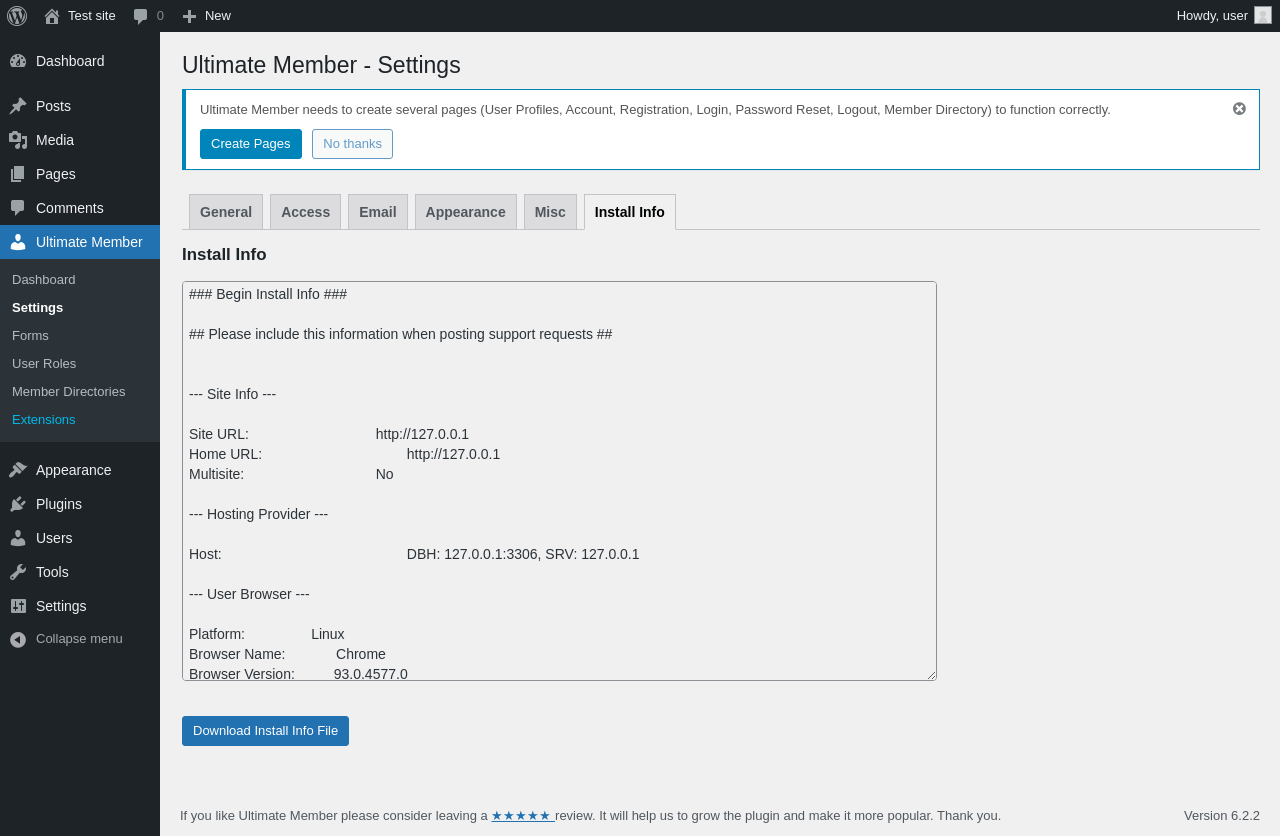Open the Test site home icon
The height and width of the screenshot is (836, 1280).
[52, 16]
